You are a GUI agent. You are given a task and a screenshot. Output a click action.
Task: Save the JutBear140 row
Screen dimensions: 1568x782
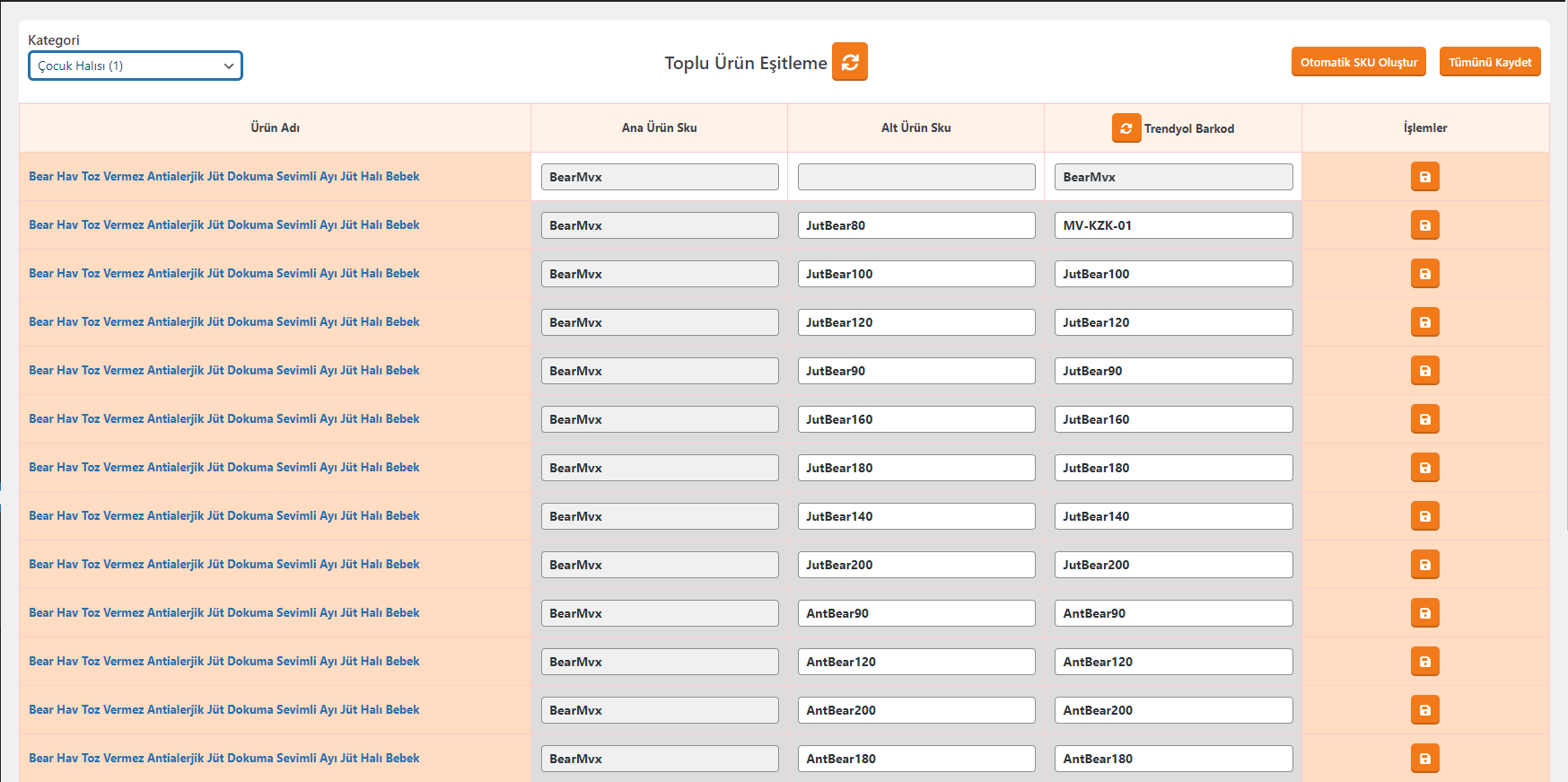1424,516
